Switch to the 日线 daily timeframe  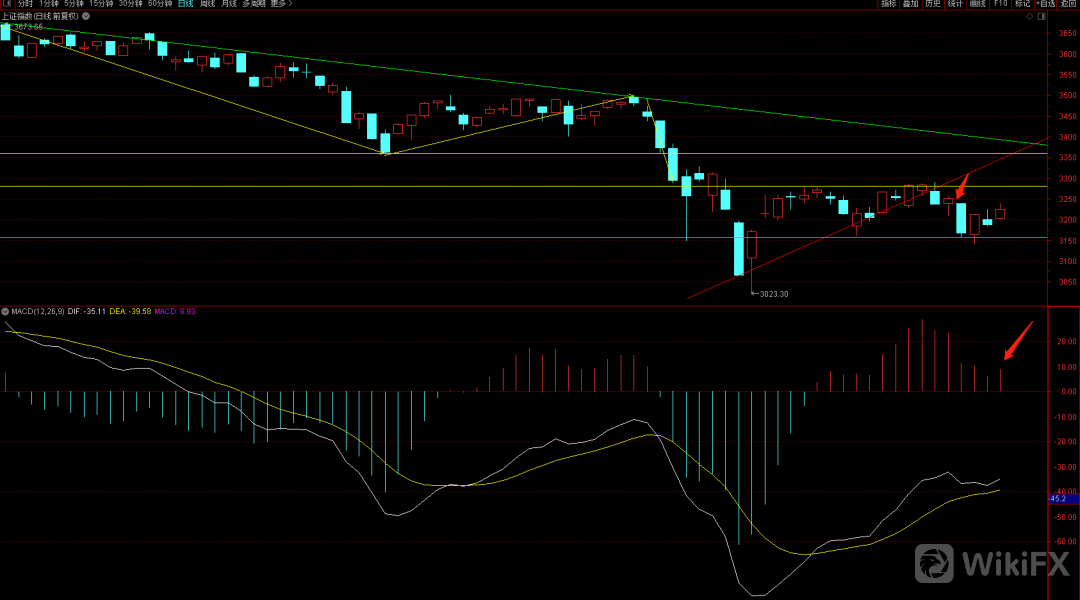[x=185, y=4]
